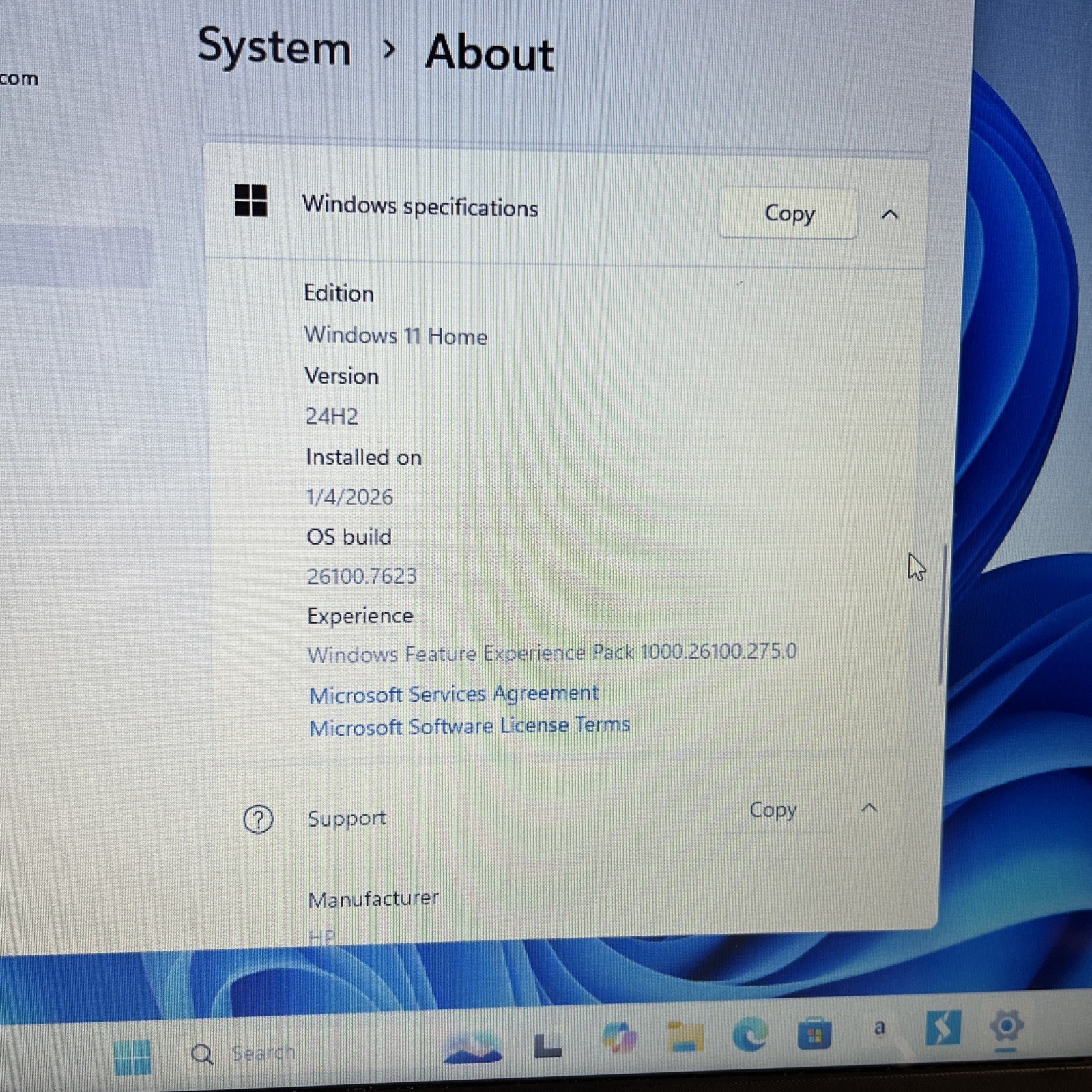Screen dimensions: 1092x1092
Task: Open the Microsoft Software License Terms link
Action: click(x=470, y=726)
